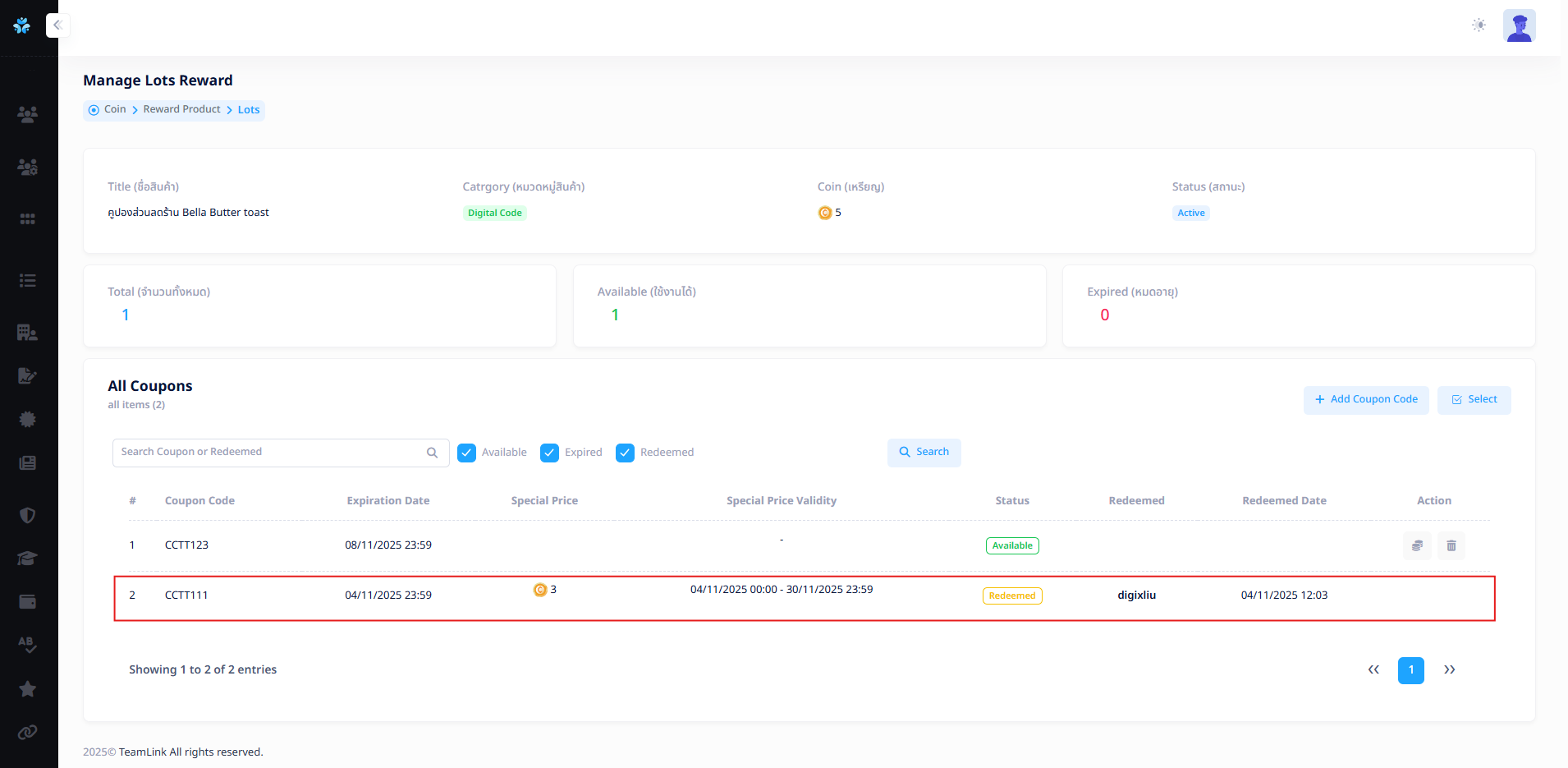Go to previous page of coupons

pos(1373,670)
